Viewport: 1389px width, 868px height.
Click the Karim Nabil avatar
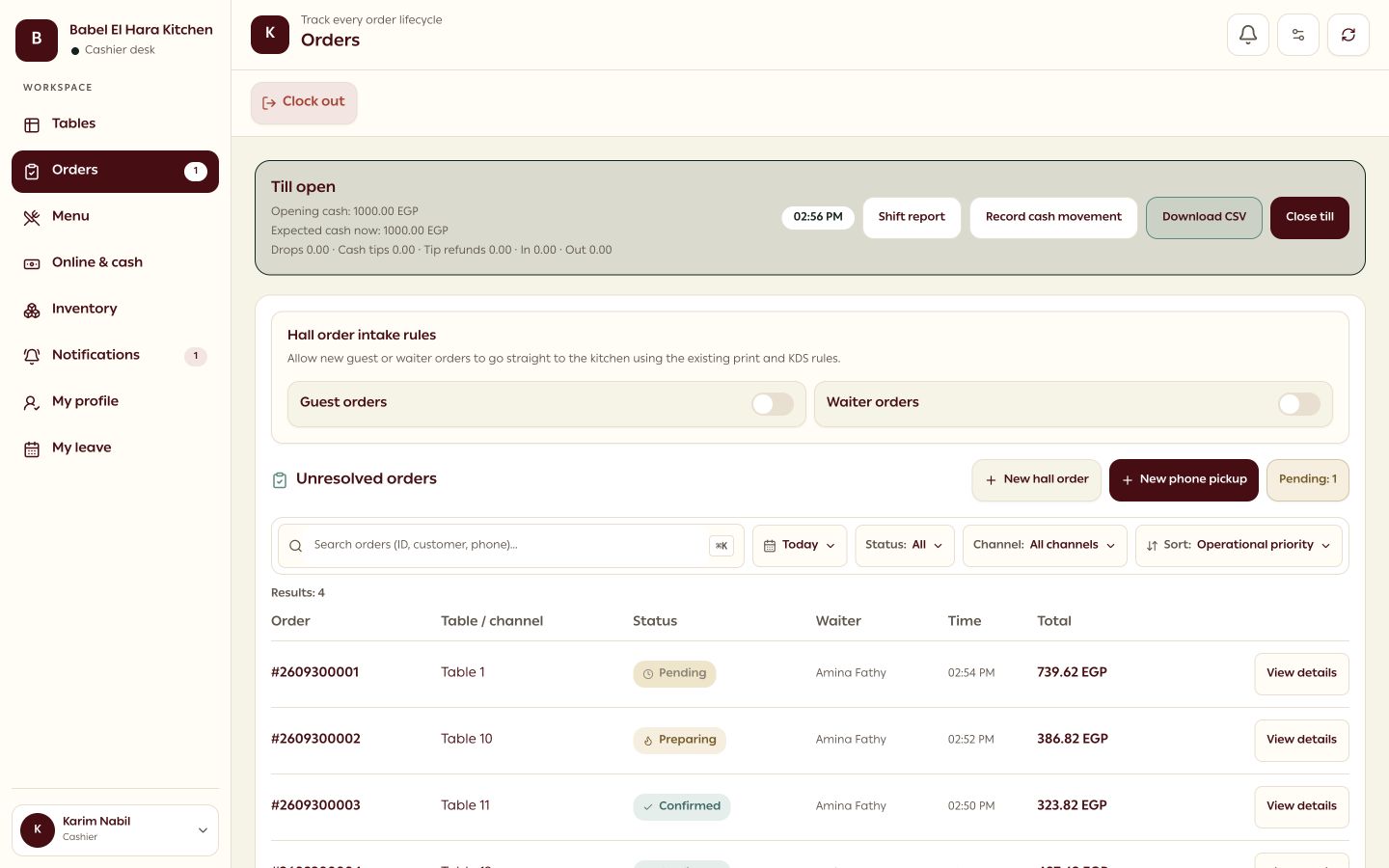click(x=38, y=829)
